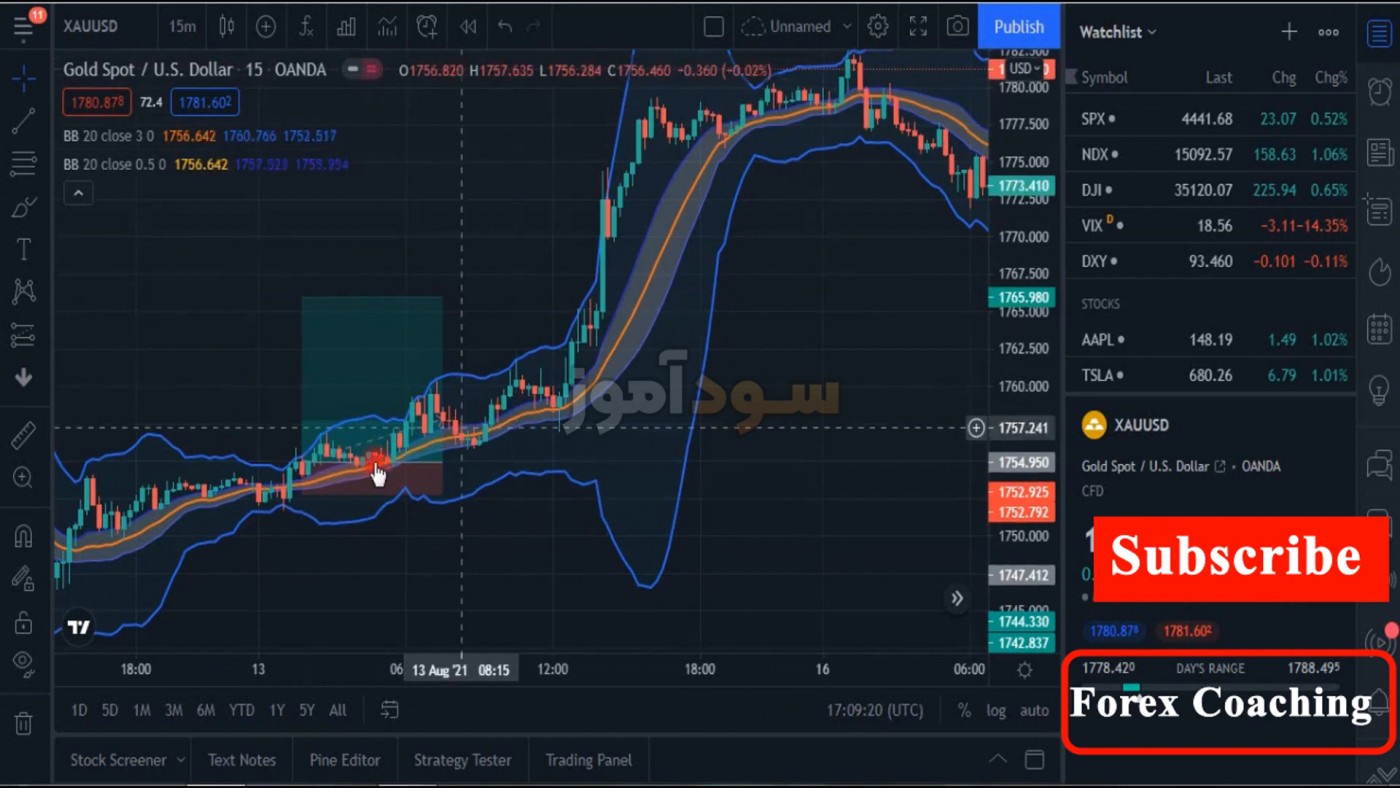Image resolution: width=1400 pixels, height=788 pixels.
Task: Select the crosshair cursor tool
Action: click(23, 78)
